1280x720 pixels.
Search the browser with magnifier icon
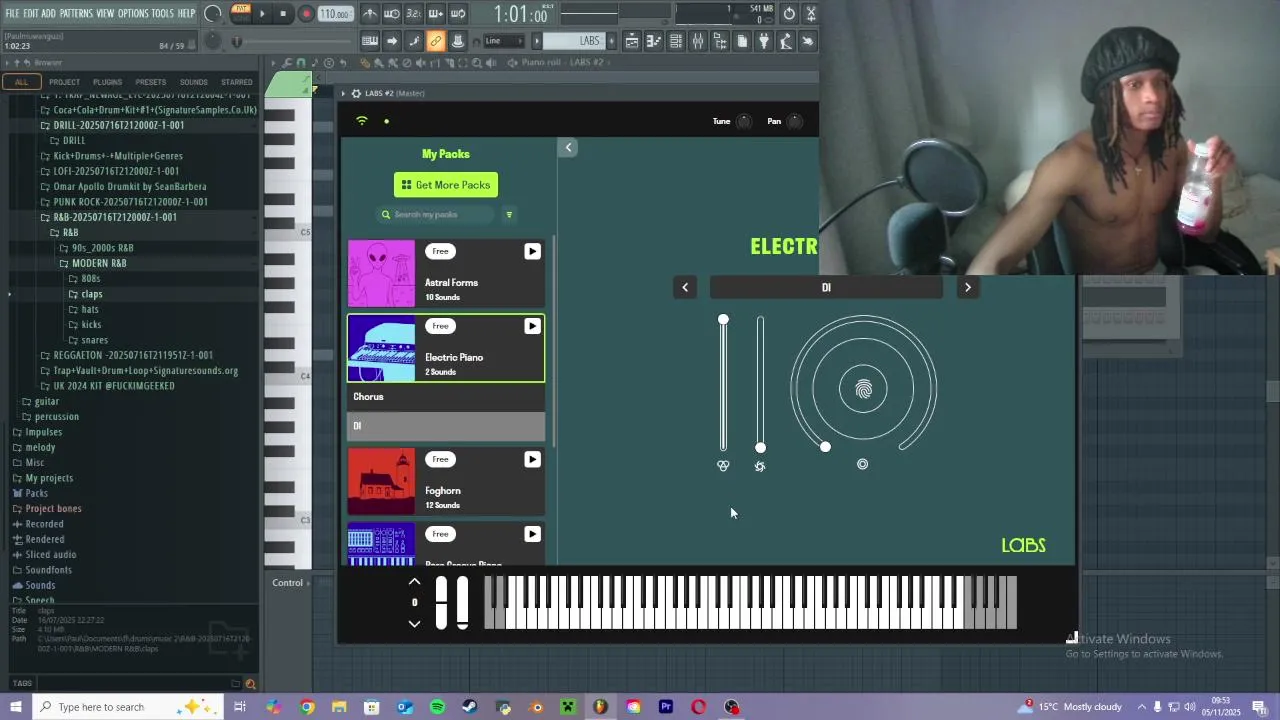(250, 684)
